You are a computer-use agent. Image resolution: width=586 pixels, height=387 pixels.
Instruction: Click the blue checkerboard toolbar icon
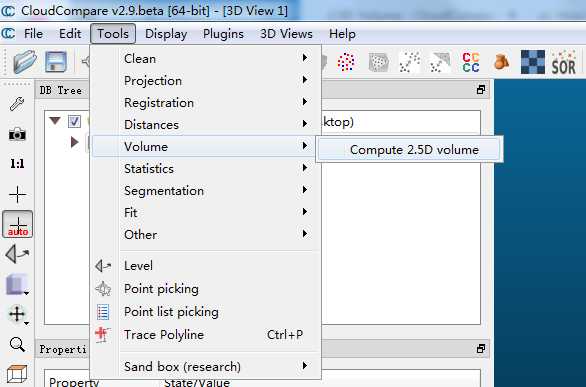533,62
